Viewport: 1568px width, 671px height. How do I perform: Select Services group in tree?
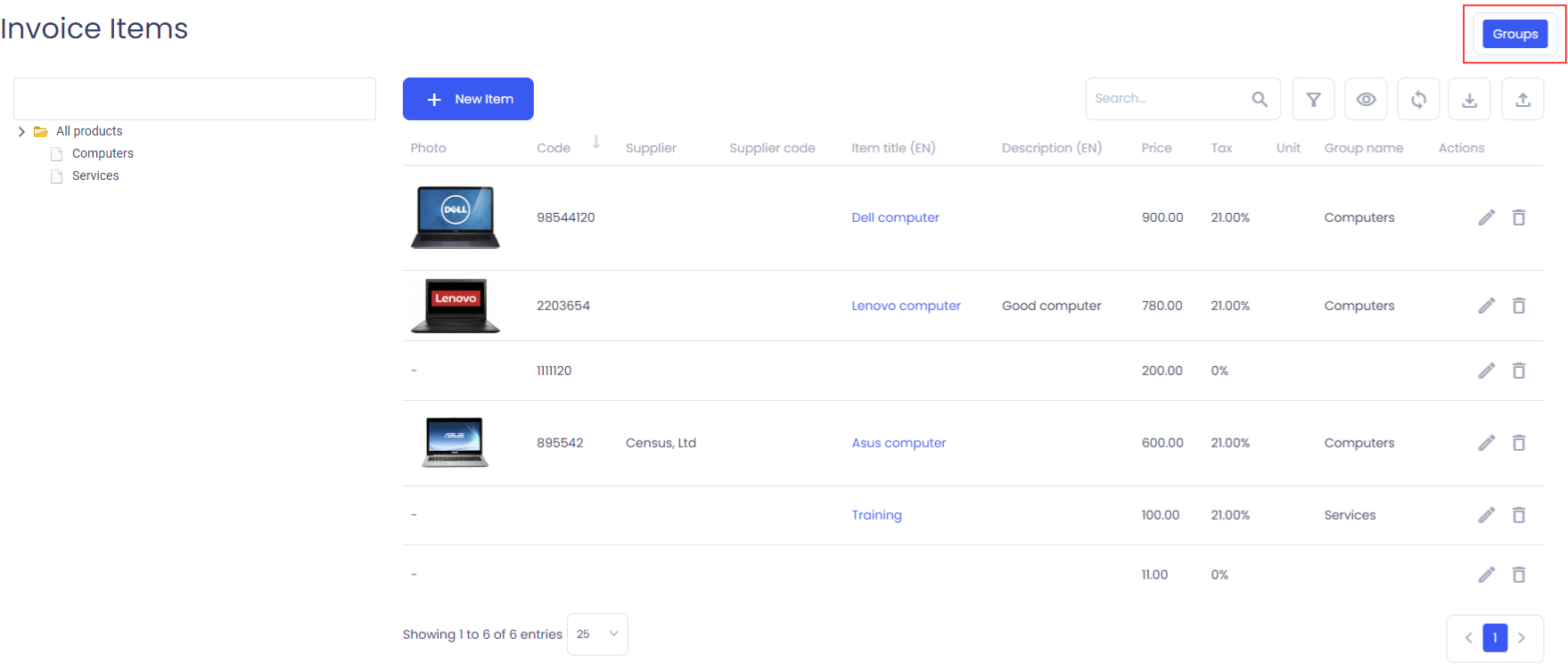[x=95, y=176]
